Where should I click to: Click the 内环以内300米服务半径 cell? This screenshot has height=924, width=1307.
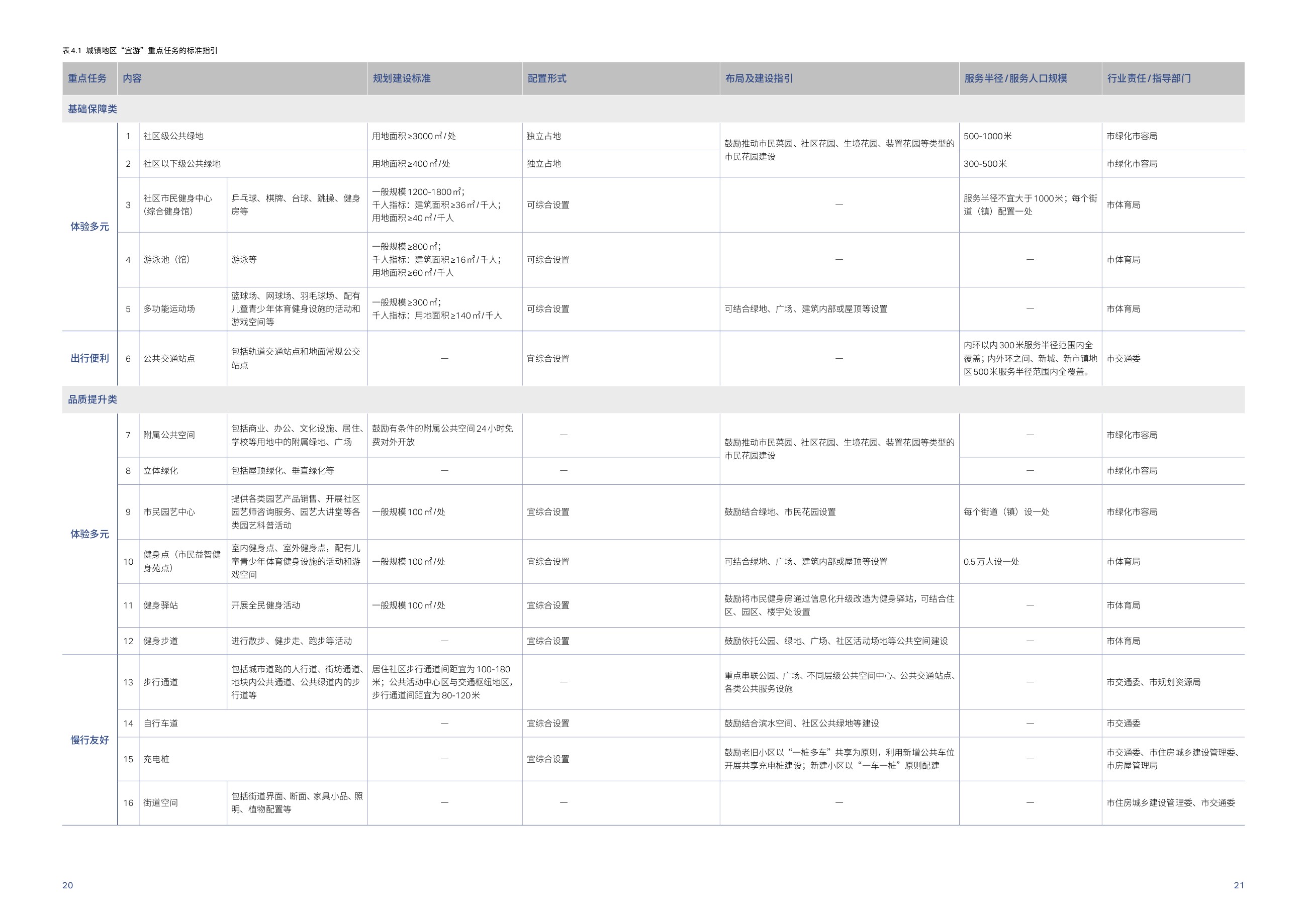[1030, 358]
